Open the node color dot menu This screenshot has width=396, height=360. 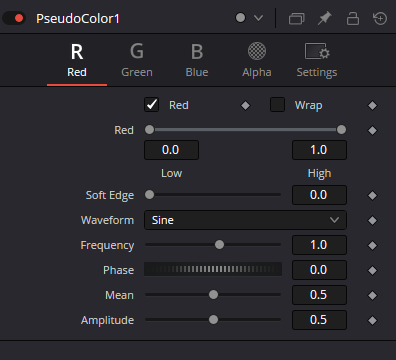pos(240,18)
